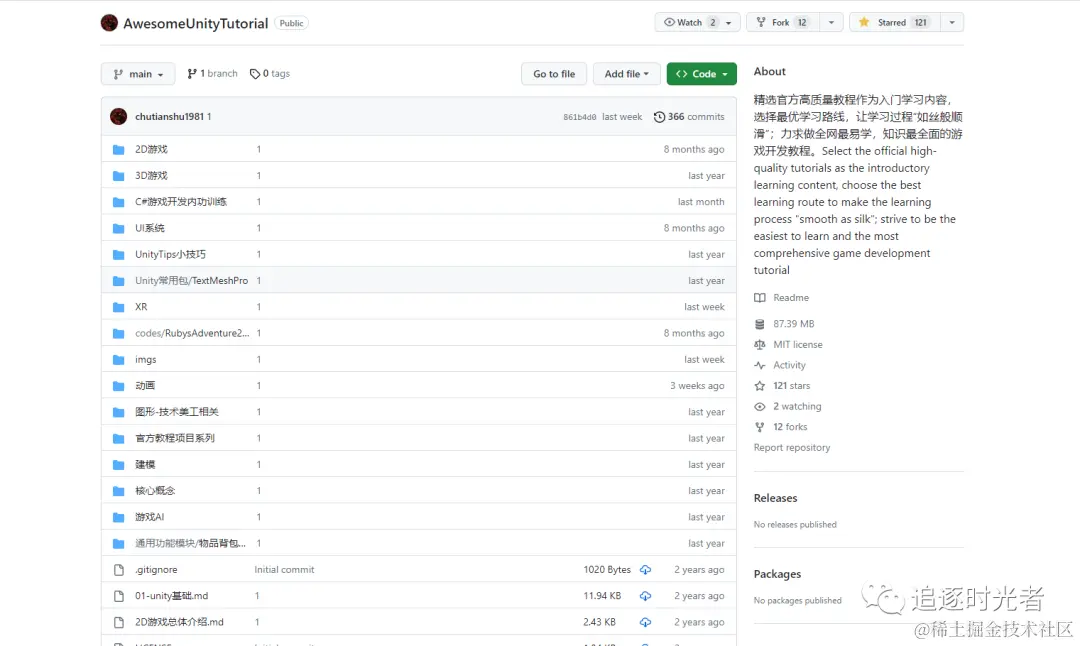Click the repository owner avatar beside AwesomeUnityTutorial
Viewport: 1080px width, 646px height.
(109, 23)
